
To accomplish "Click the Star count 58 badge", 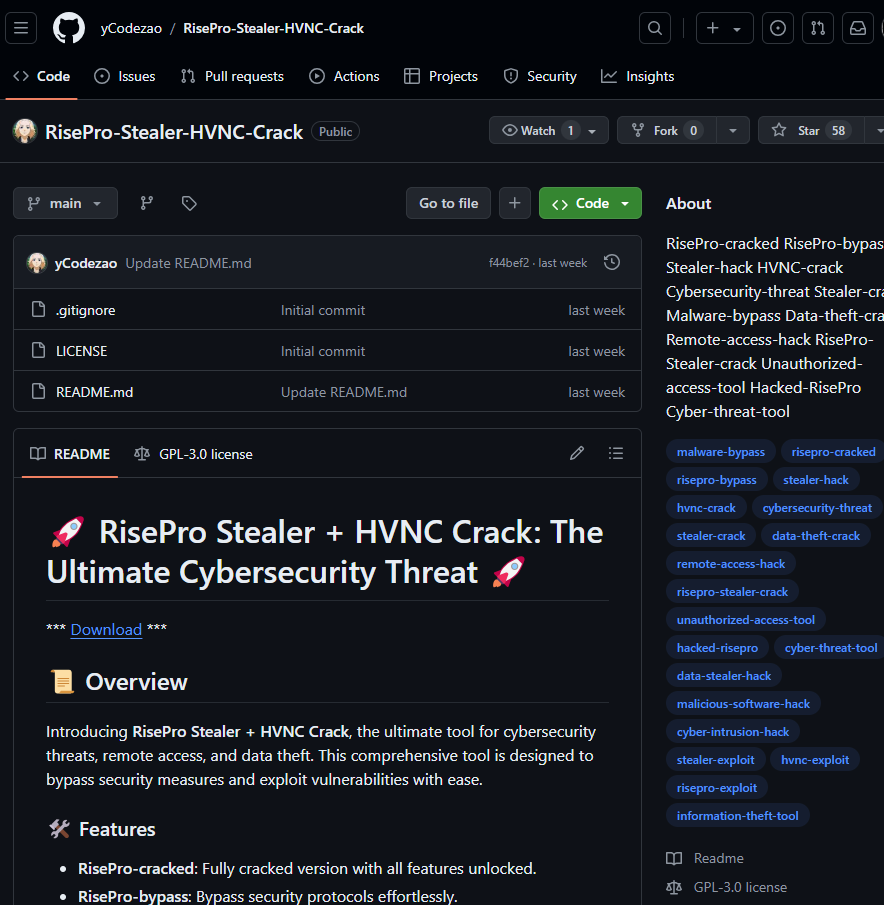I will pyautogui.click(x=838, y=131).
